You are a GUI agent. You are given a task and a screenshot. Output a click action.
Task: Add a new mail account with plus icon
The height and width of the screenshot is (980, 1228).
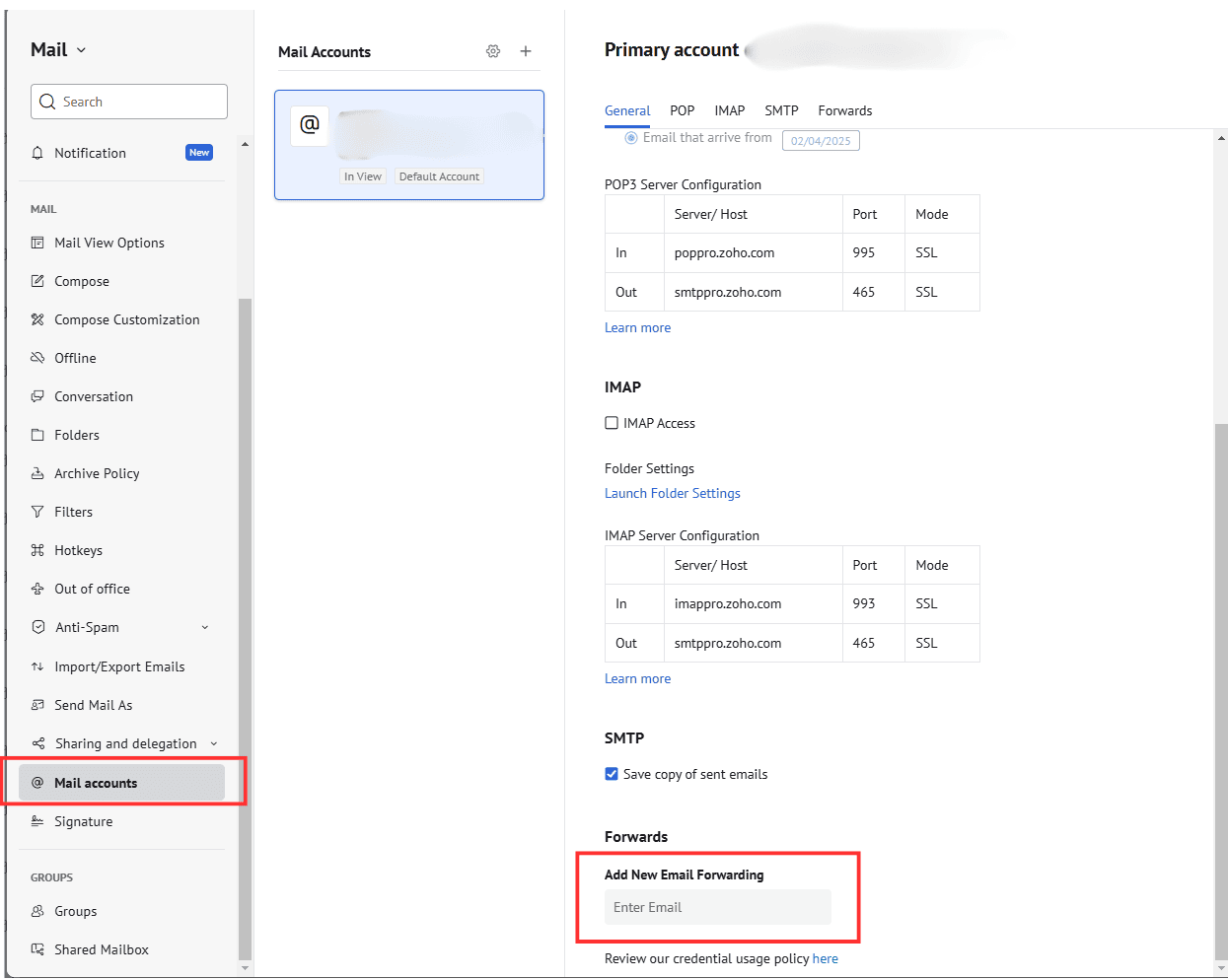pyautogui.click(x=526, y=51)
